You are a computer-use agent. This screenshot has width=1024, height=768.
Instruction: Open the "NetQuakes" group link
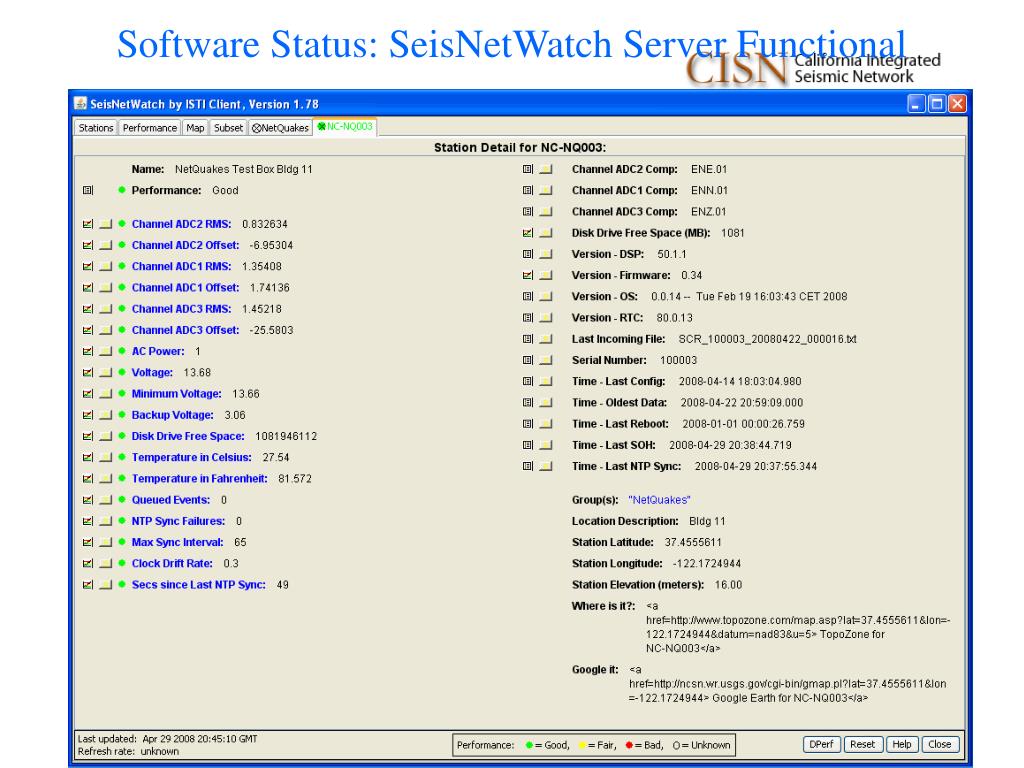pos(660,500)
